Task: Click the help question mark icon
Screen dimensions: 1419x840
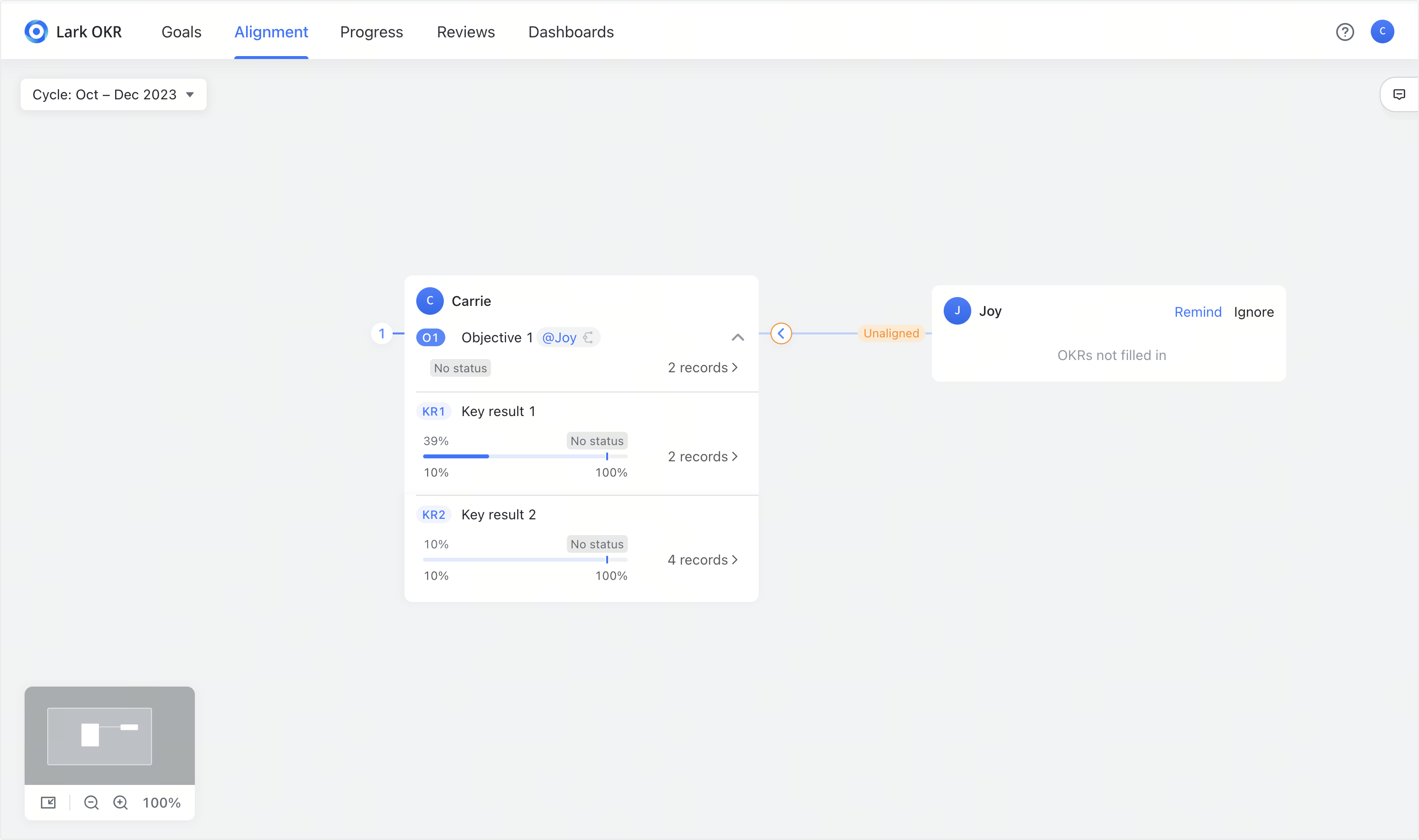Action: [x=1345, y=31]
